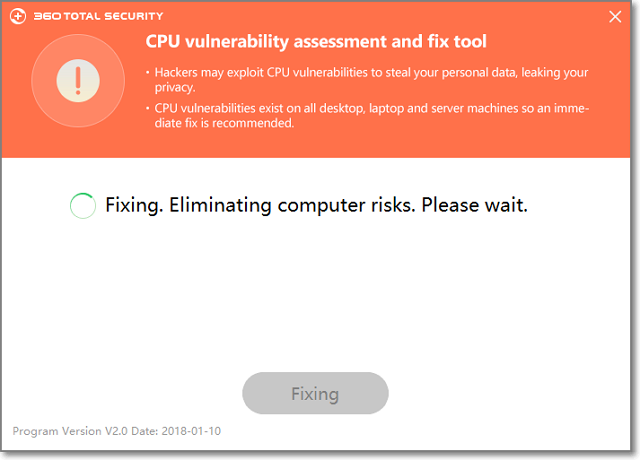Click the empty title bar beside the app name
Screen dimensions: 640x460
[x=380, y=16]
